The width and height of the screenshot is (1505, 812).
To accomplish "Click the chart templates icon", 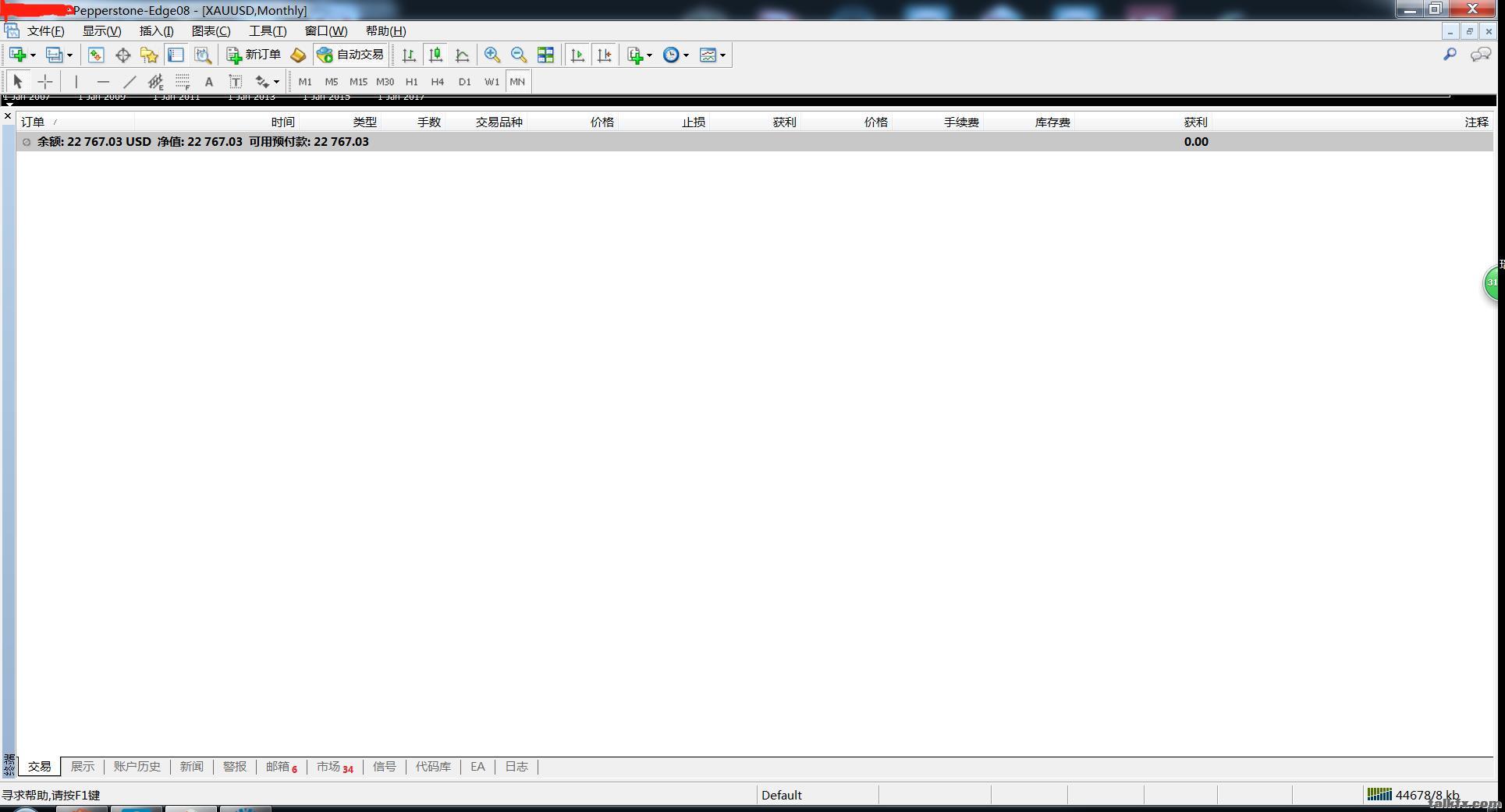I will point(708,55).
